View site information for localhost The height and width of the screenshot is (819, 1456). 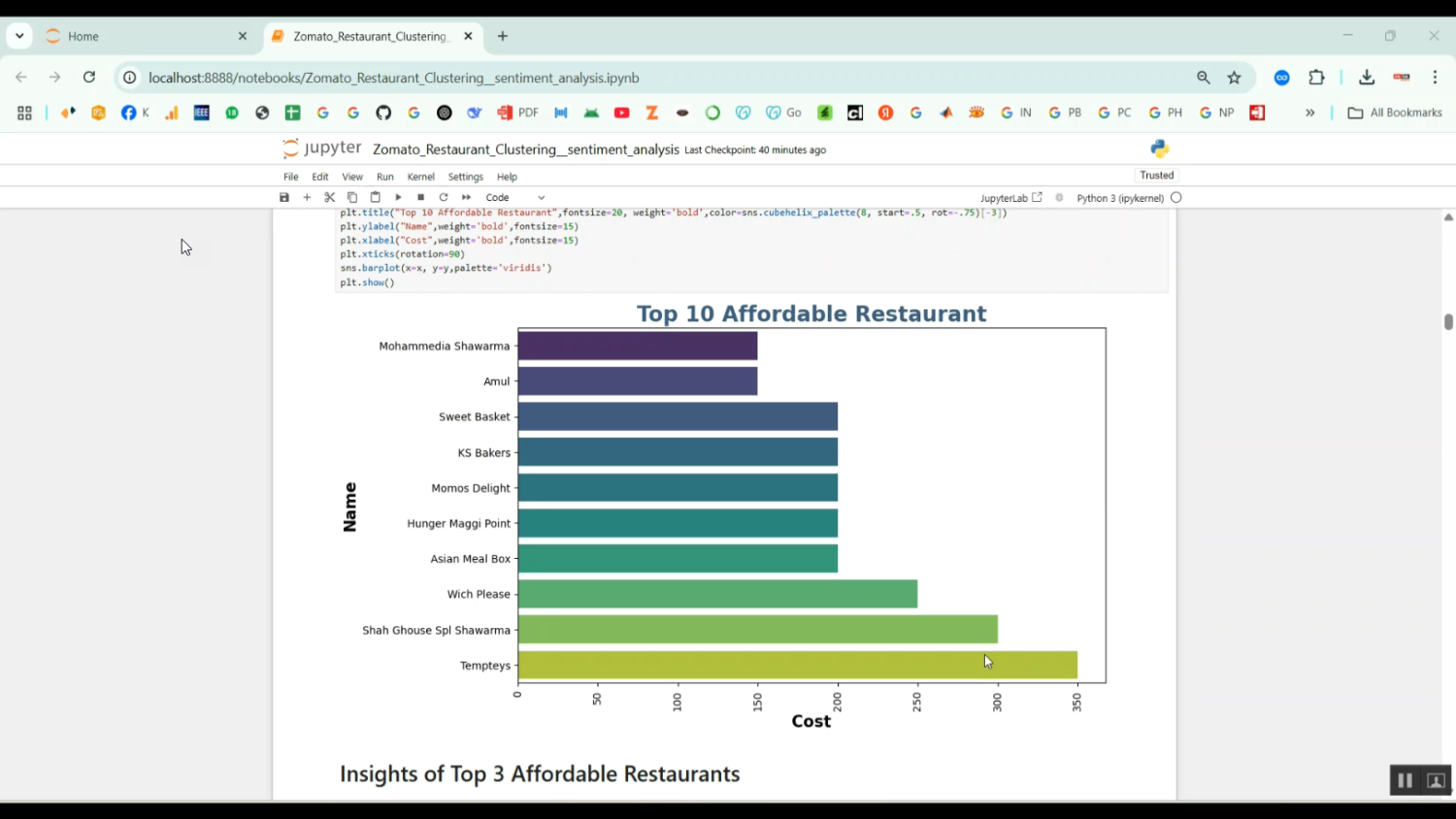tap(129, 78)
